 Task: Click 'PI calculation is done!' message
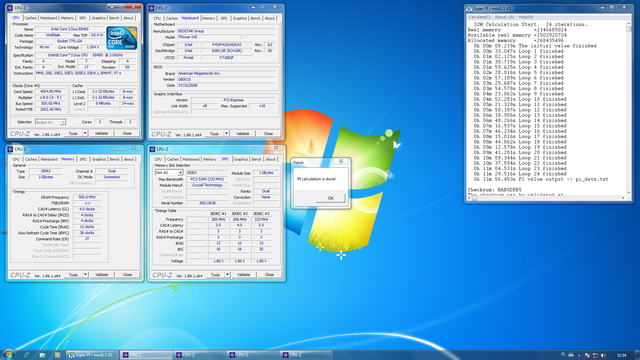(316, 179)
